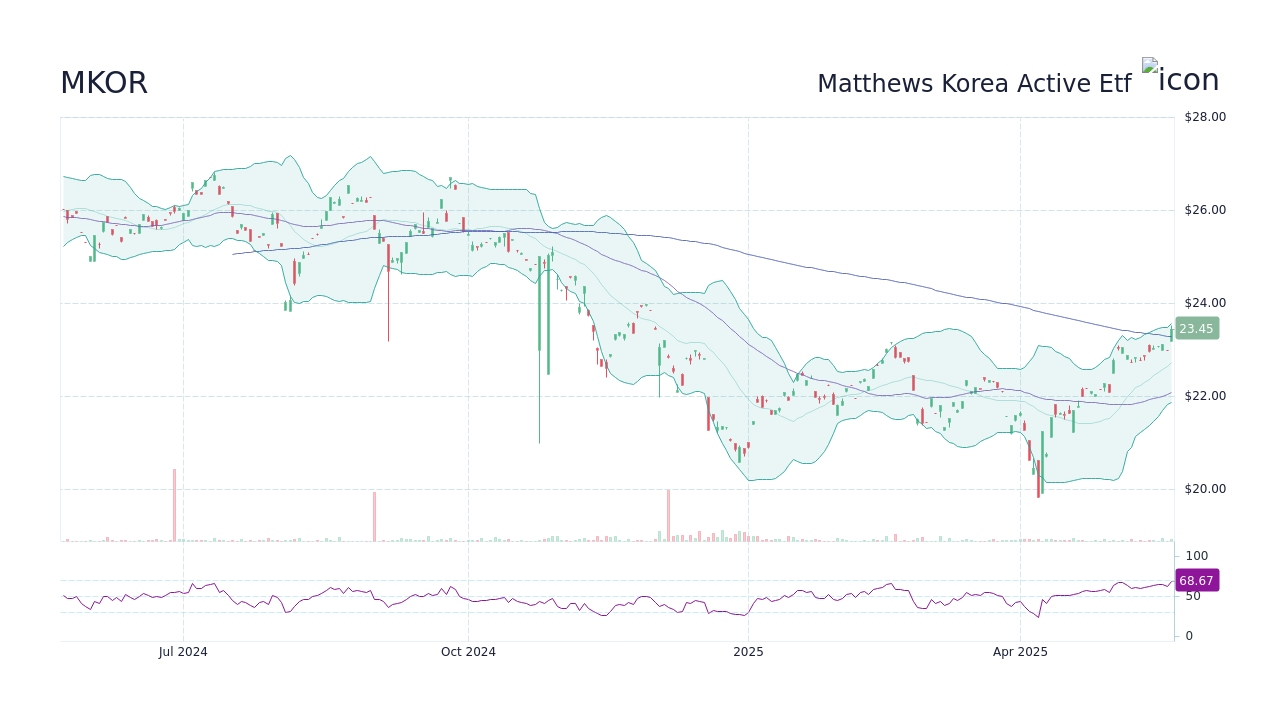Click the MKOR ticker symbol title

tap(104, 83)
